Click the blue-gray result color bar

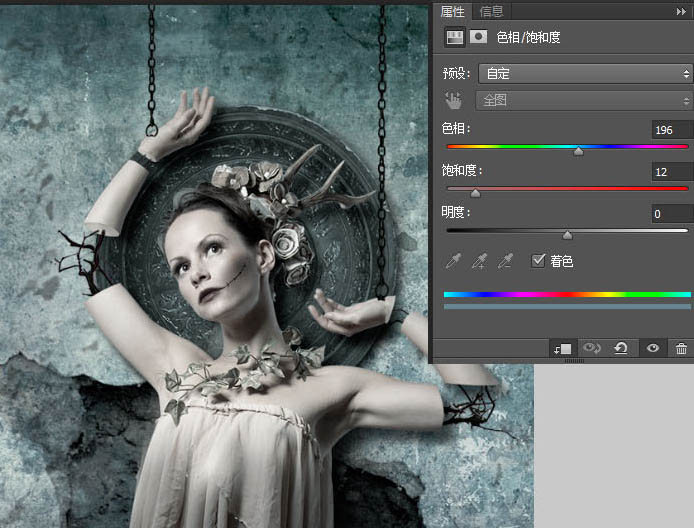[567, 306]
